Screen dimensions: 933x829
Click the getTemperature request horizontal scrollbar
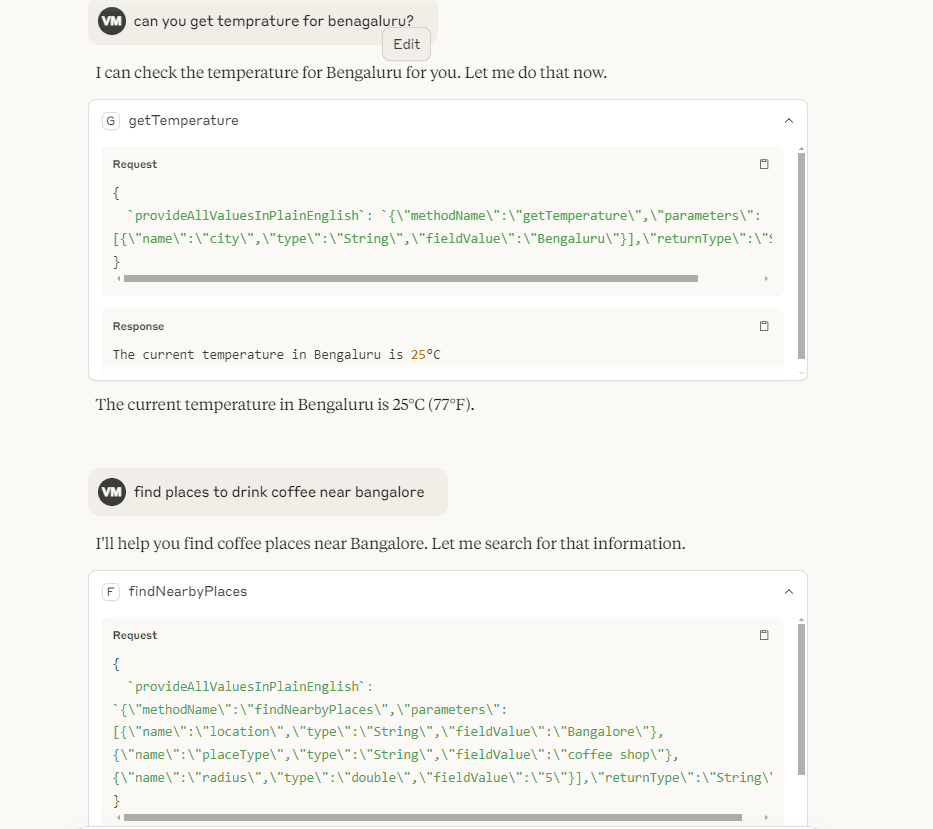411,279
